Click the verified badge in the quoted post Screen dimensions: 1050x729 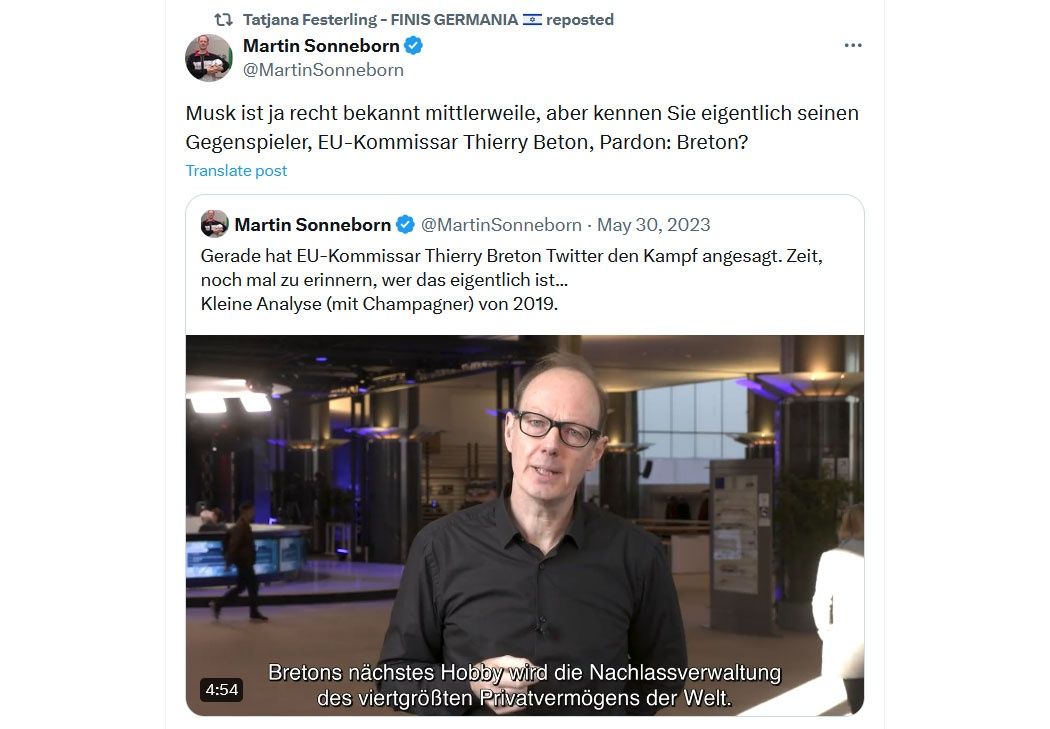405,224
